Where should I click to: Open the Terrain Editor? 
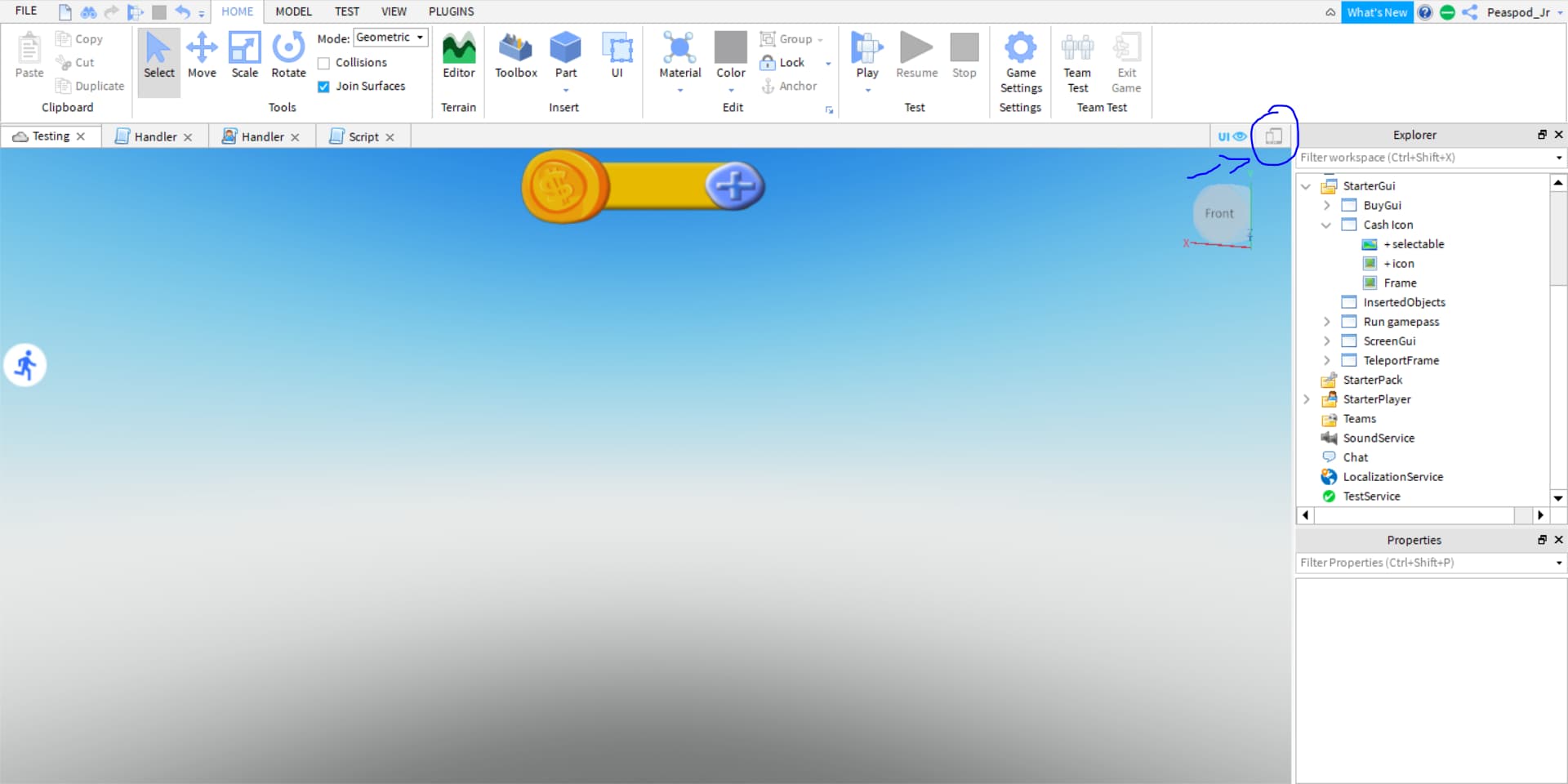(x=458, y=56)
